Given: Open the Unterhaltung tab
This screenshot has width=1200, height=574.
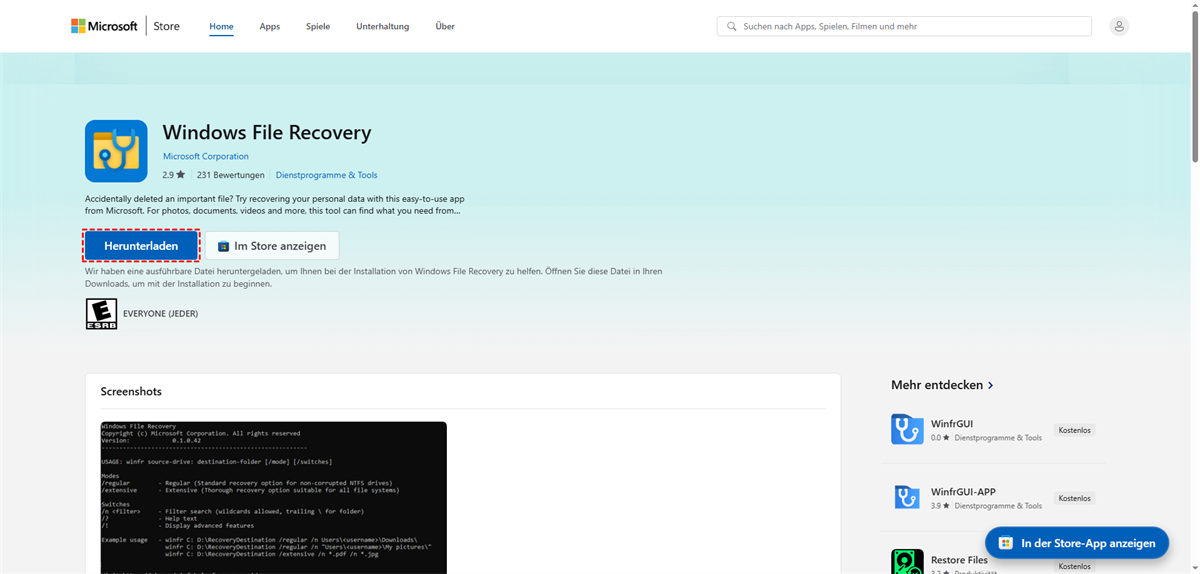Looking at the screenshot, I should (383, 26).
